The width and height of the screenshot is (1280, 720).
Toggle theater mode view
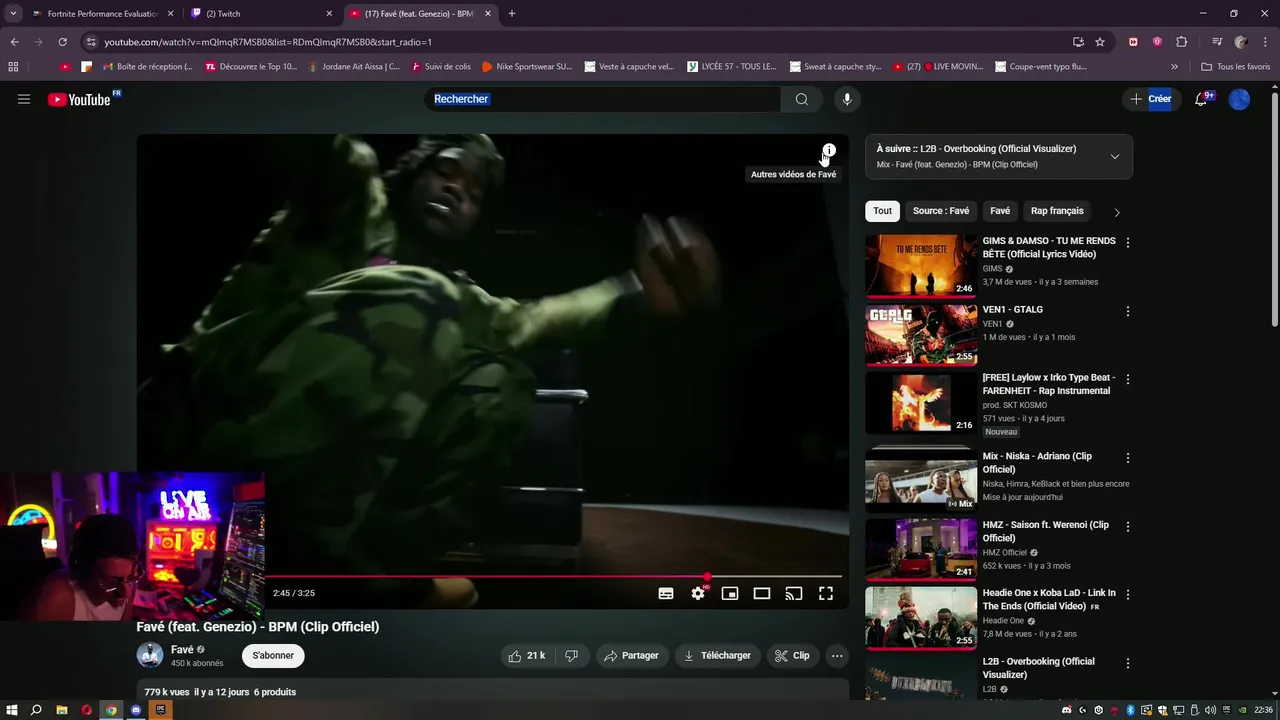click(762, 593)
